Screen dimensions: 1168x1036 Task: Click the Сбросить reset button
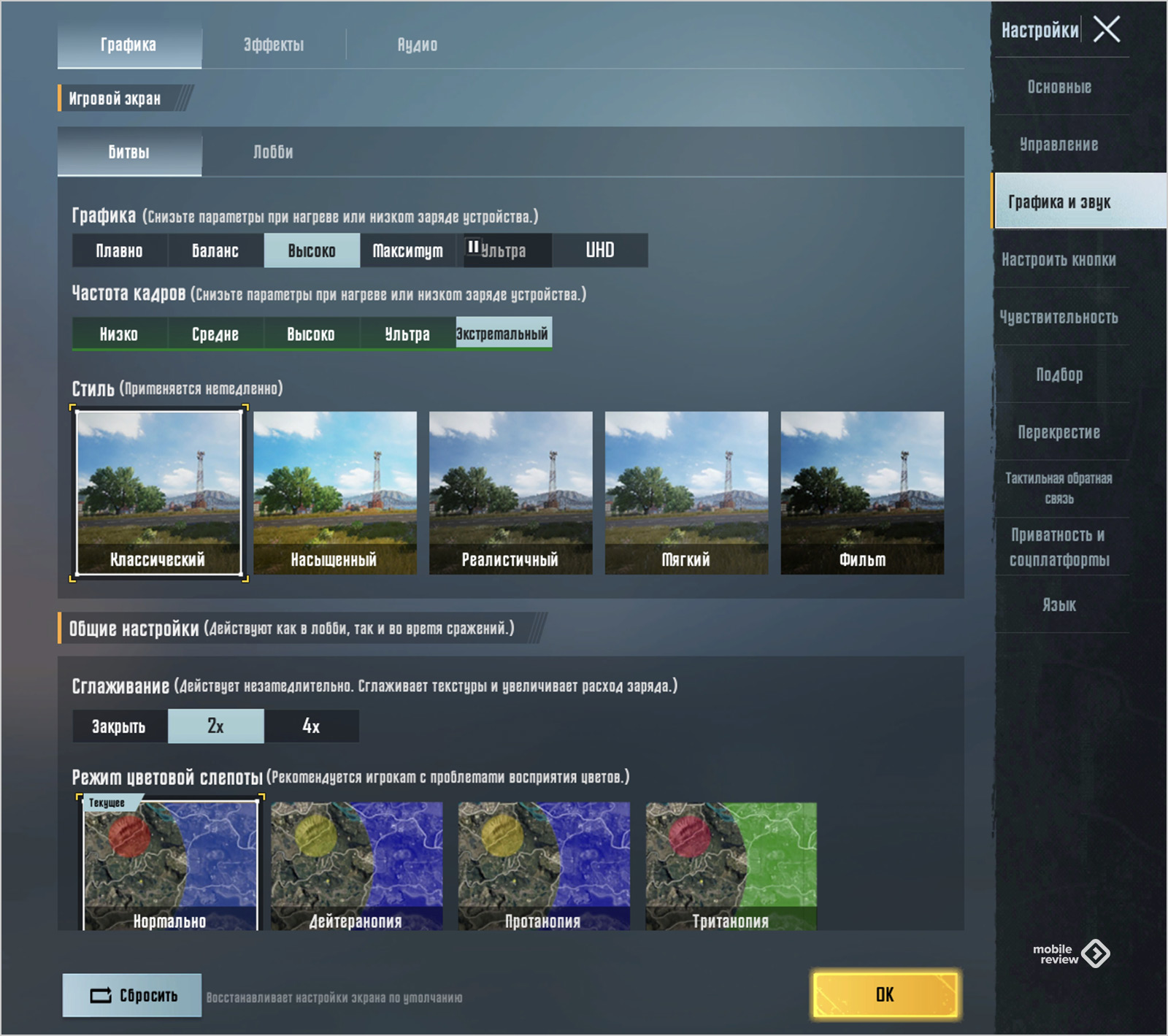(132, 995)
